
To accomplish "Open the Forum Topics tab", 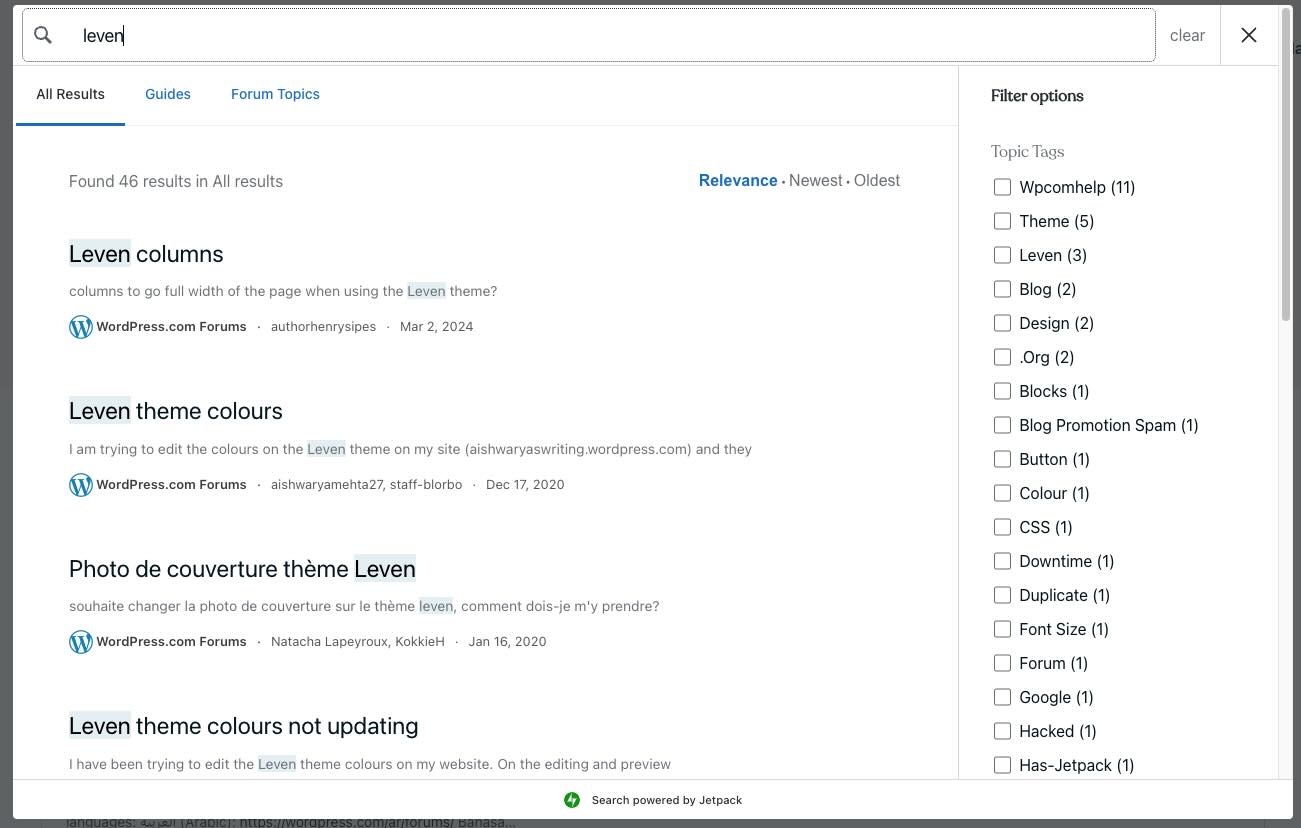I will pyautogui.click(x=275, y=94).
